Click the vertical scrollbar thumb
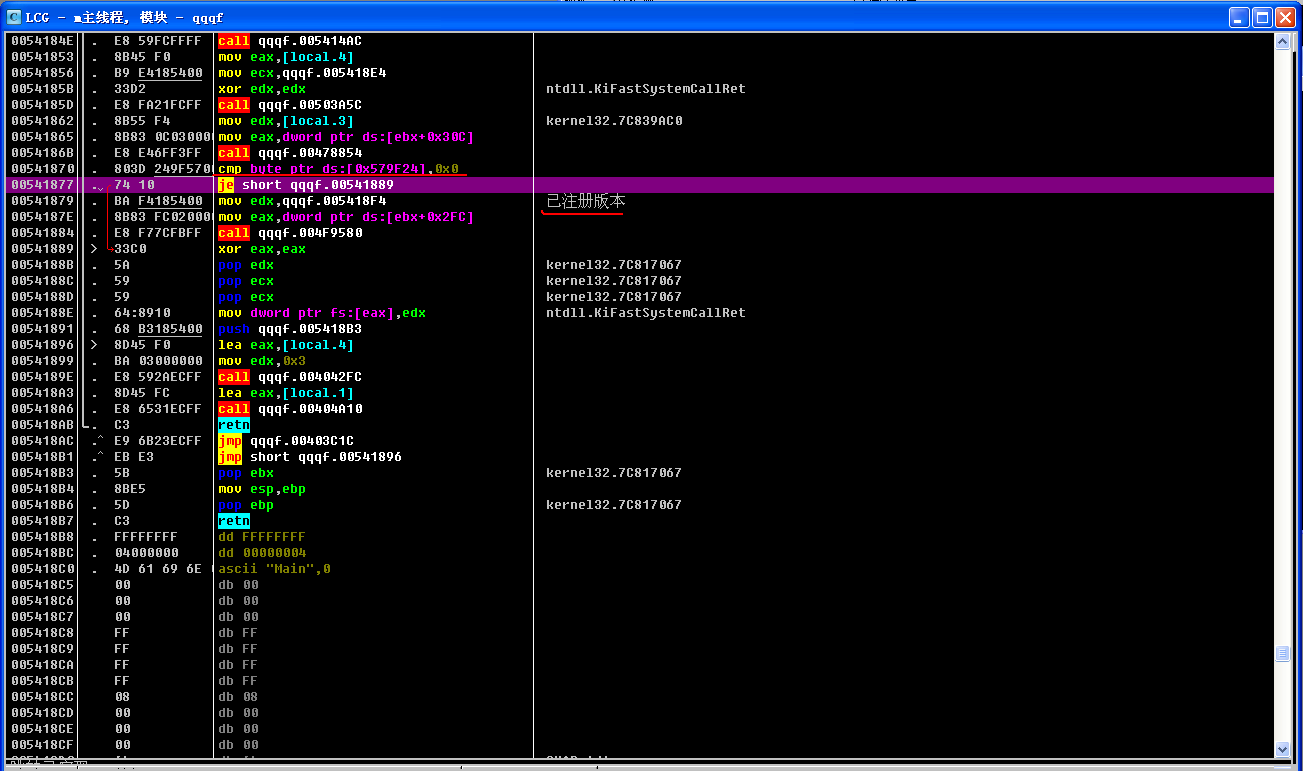 [1283, 653]
